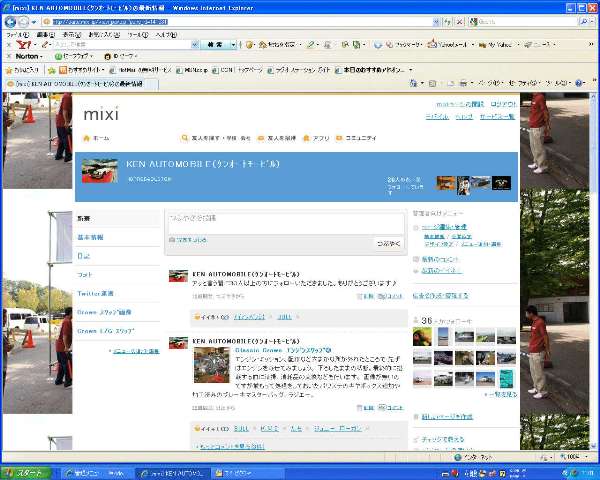Click first follower avatar in follower grid
Screen dimensions: 600x480
click(422, 336)
